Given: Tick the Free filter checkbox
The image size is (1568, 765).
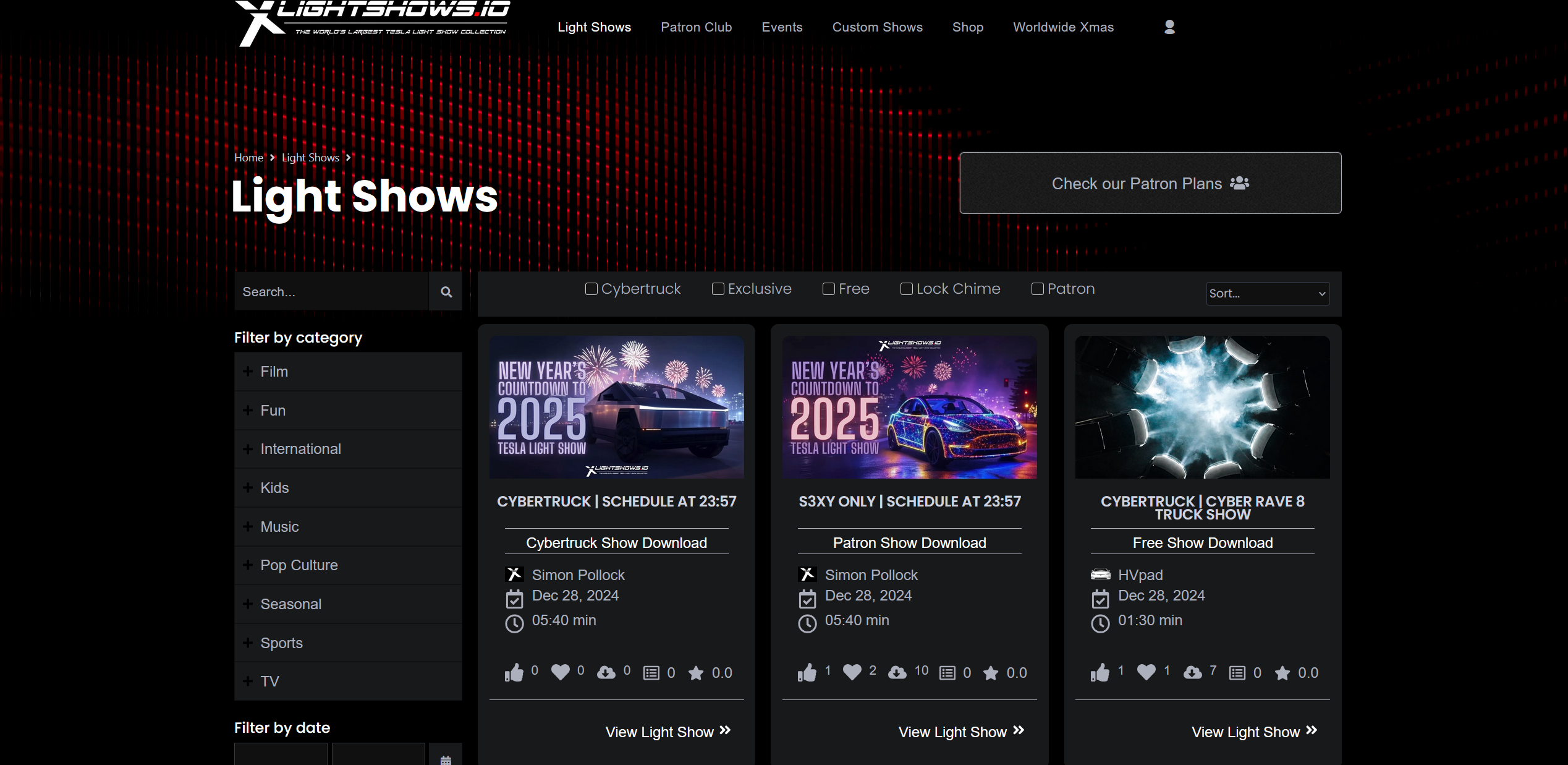Looking at the screenshot, I should 829,289.
